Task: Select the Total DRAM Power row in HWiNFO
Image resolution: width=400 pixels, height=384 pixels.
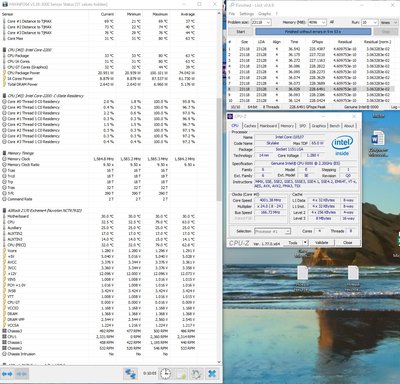Action: tap(99, 84)
